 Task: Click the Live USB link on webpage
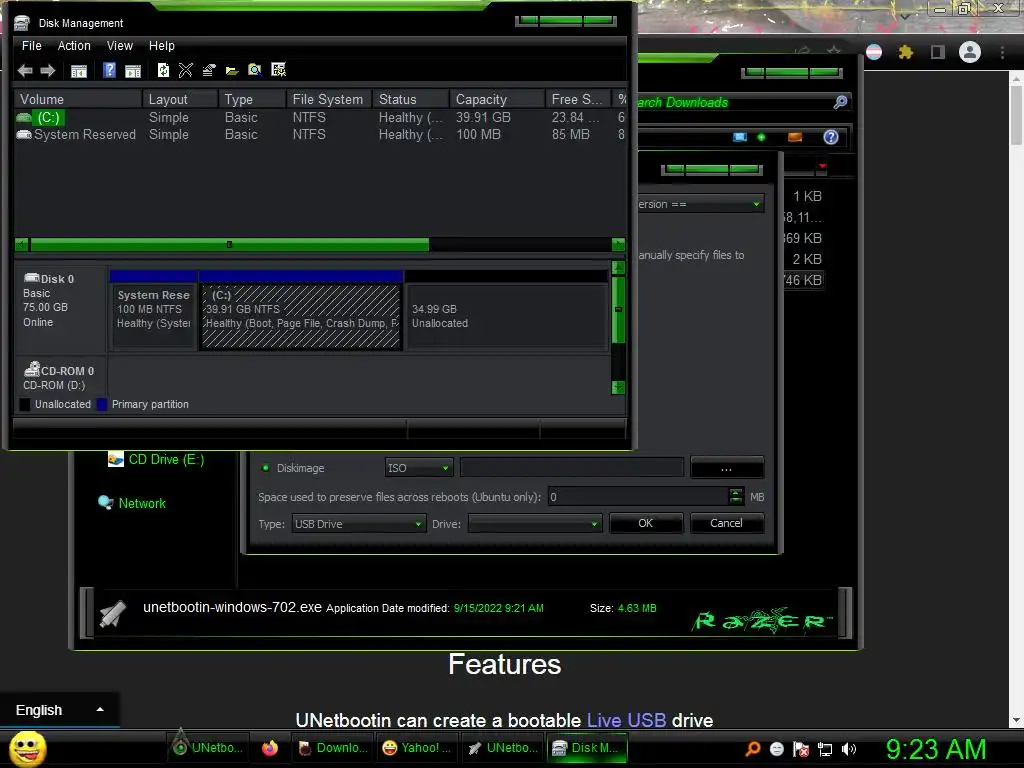click(x=626, y=720)
